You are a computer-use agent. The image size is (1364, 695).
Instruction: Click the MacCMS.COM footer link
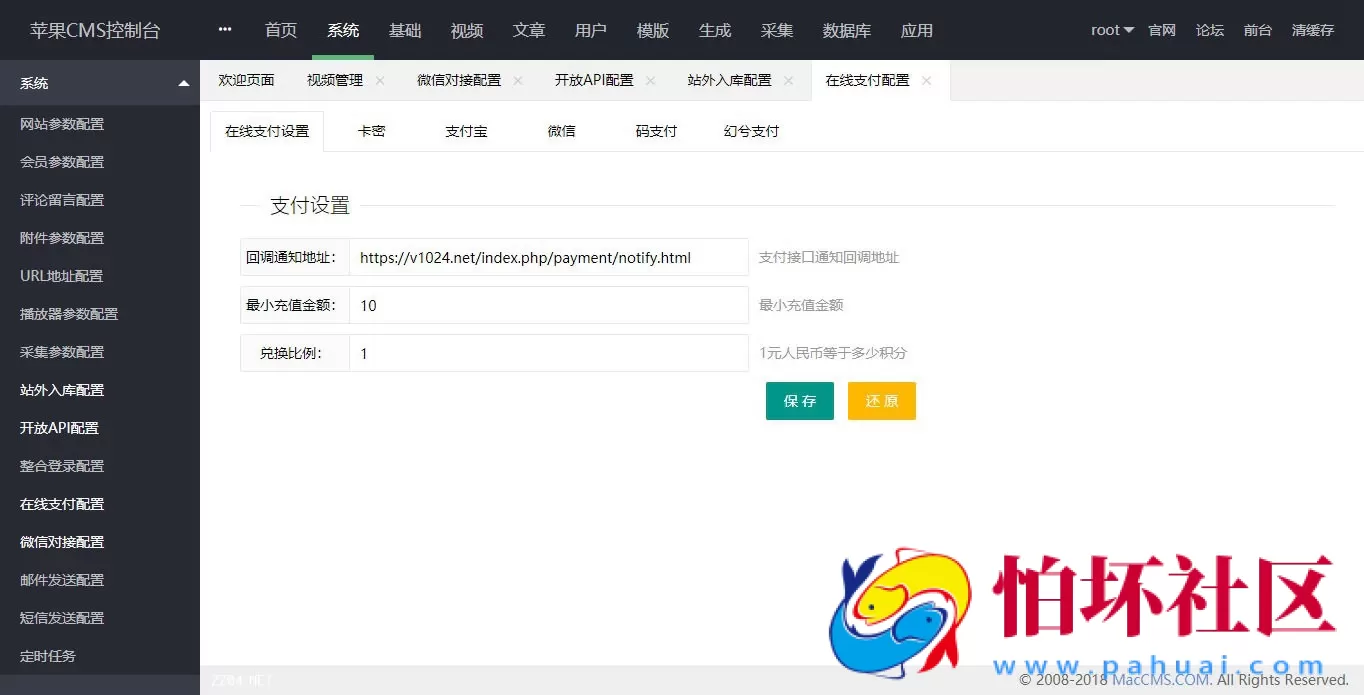click(1156, 679)
